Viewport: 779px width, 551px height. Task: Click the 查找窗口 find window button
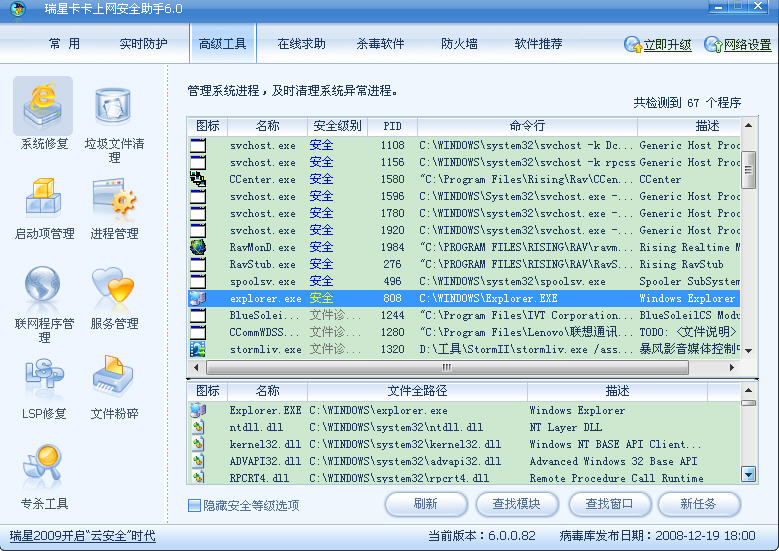click(x=609, y=504)
